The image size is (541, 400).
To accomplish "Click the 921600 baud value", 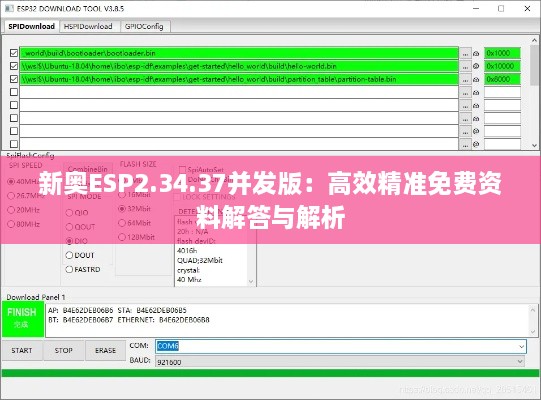I will [x=169, y=362].
